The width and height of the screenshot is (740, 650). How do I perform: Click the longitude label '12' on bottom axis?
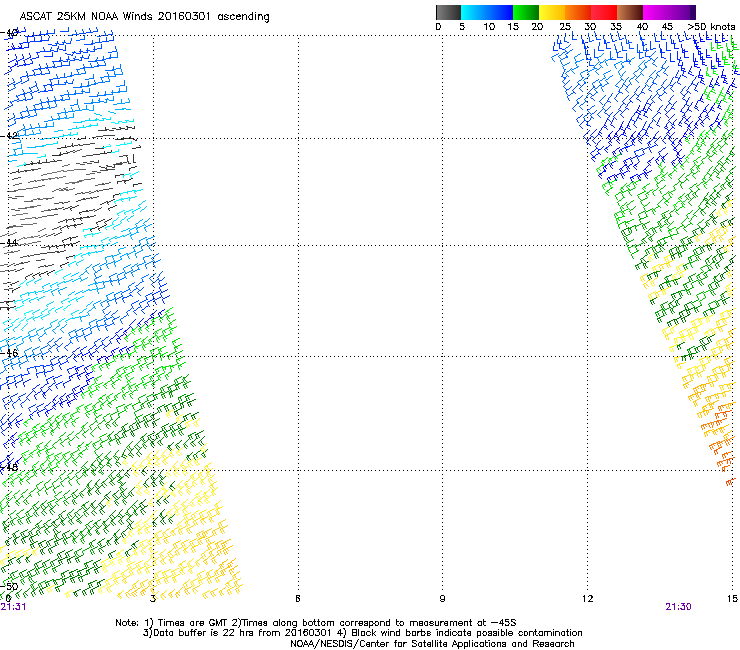click(587, 599)
